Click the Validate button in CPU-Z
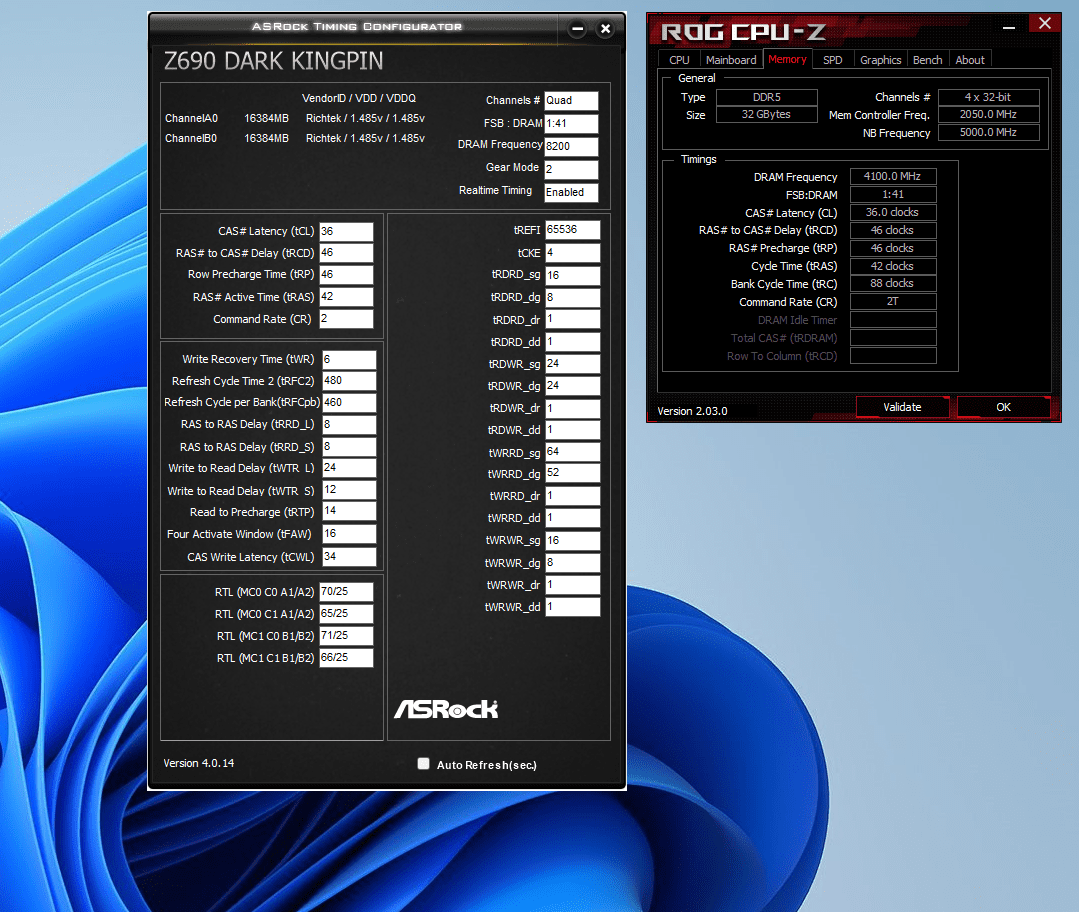The height and width of the screenshot is (912, 1079). tap(902, 407)
